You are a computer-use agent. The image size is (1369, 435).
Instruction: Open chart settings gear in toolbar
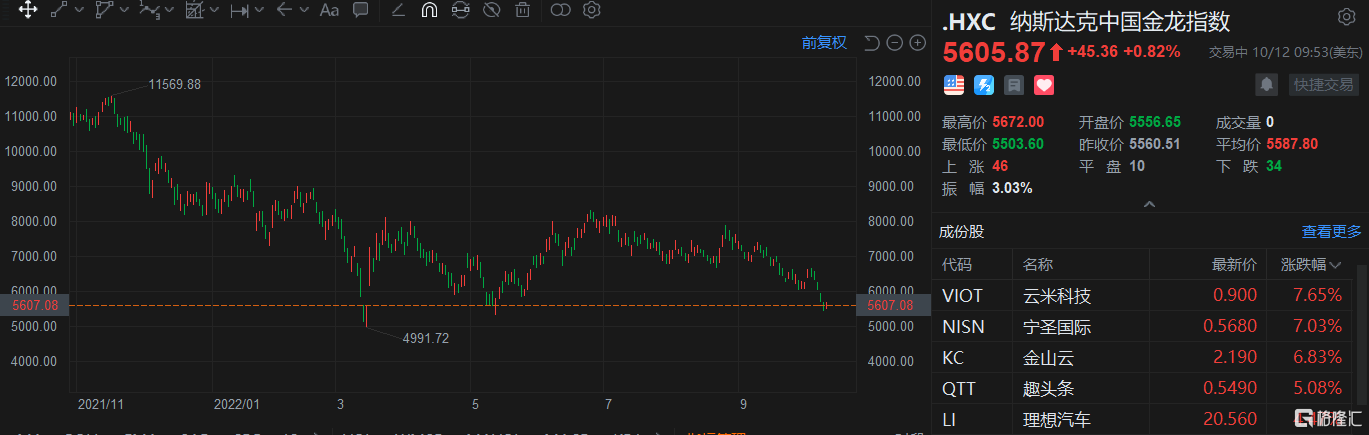(x=592, y=11)
